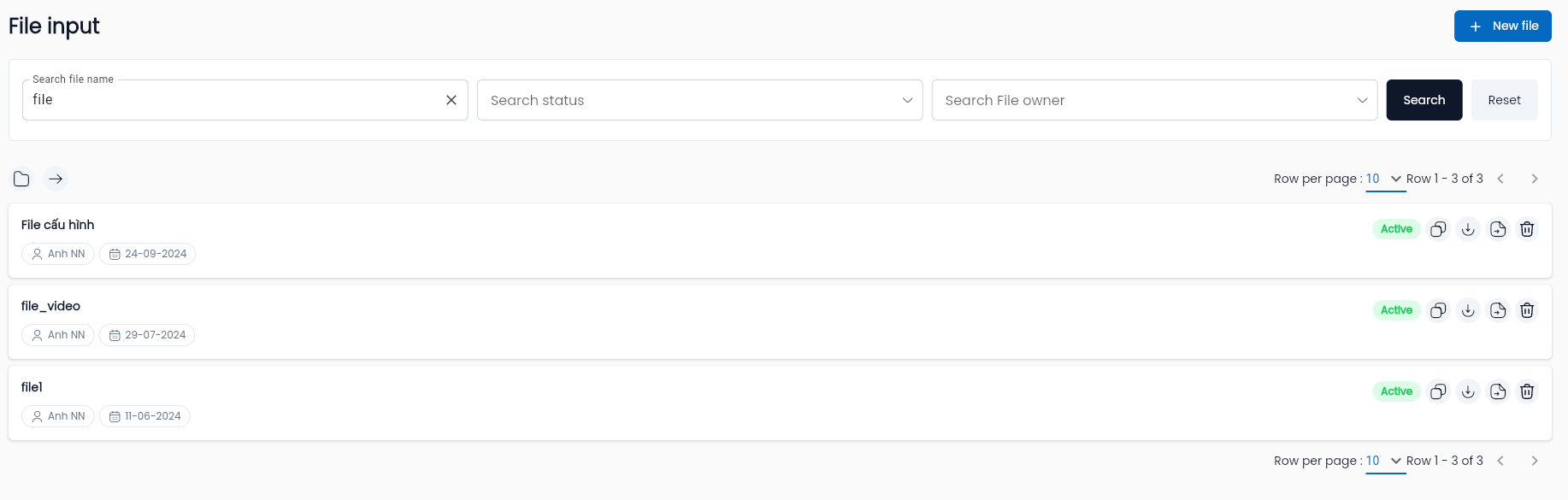Click the folder icon above the file list
This screenshot has height=500, width=1568.
pos(21,179)
